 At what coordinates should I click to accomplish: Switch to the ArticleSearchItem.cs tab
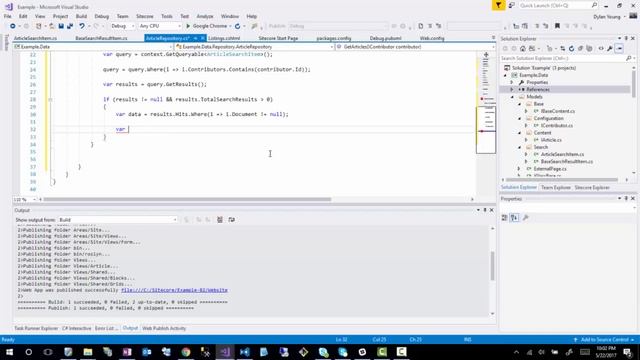click(x=36, y=38)
